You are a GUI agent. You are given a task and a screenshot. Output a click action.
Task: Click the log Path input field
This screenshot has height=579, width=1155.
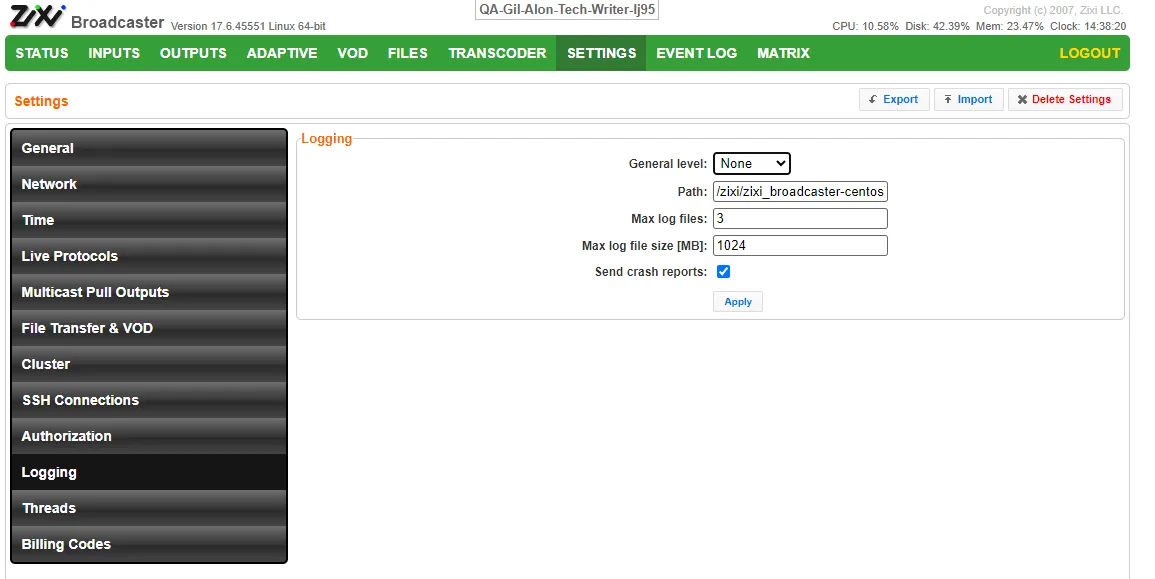click(800, 192)
